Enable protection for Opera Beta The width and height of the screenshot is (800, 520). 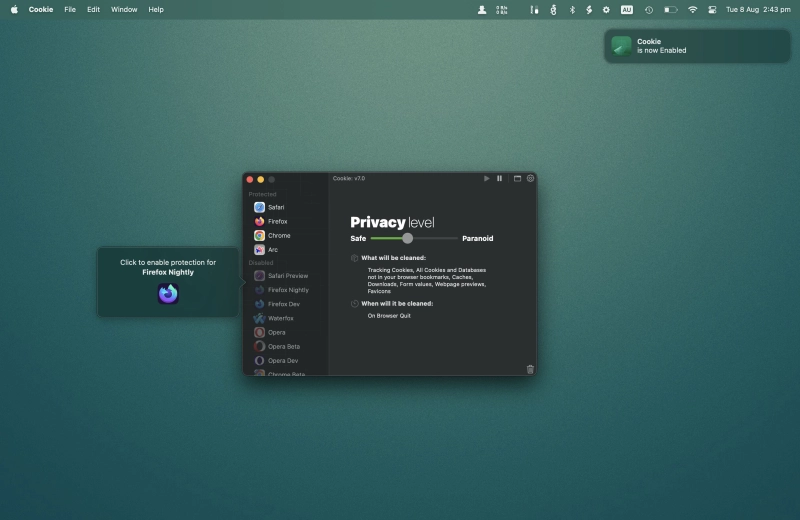pos(285,346)
